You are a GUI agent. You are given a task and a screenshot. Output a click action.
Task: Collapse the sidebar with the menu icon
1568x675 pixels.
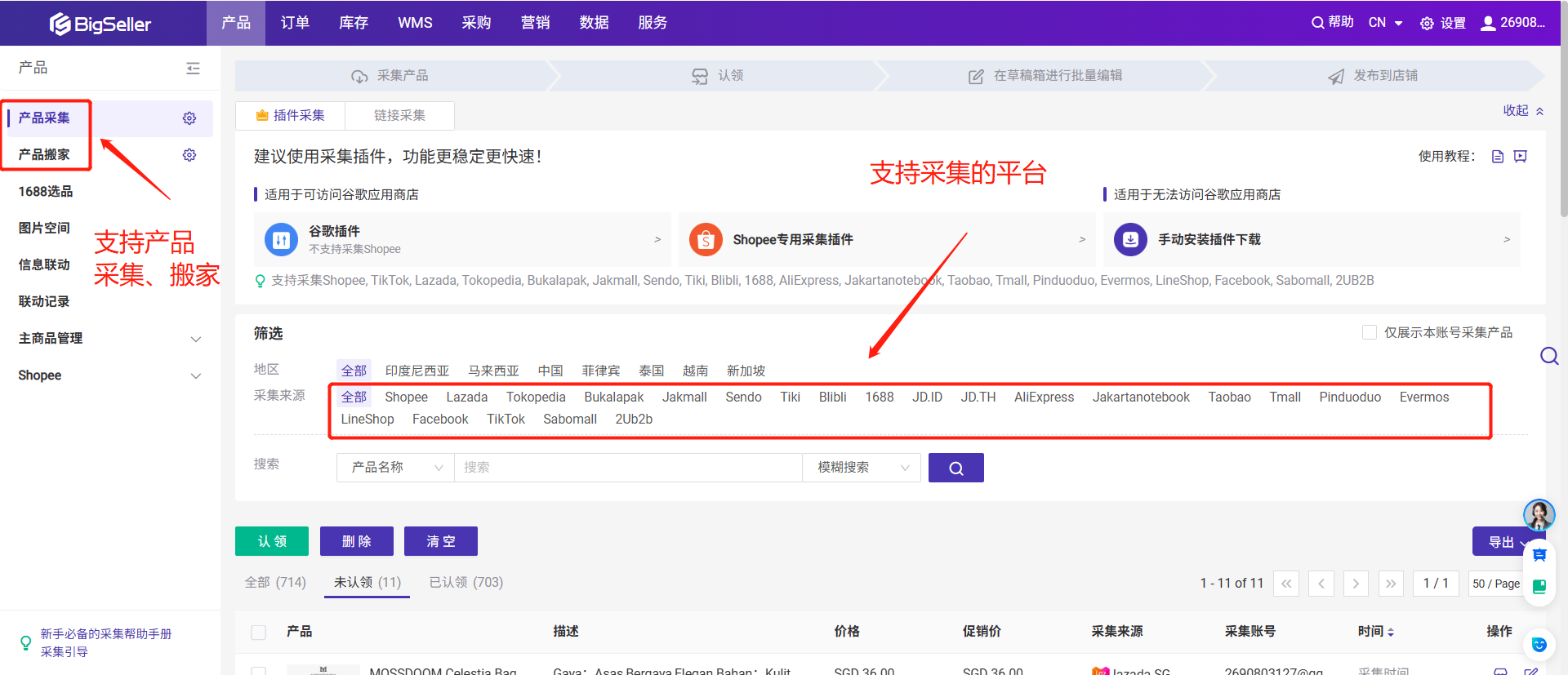point(193,69)
